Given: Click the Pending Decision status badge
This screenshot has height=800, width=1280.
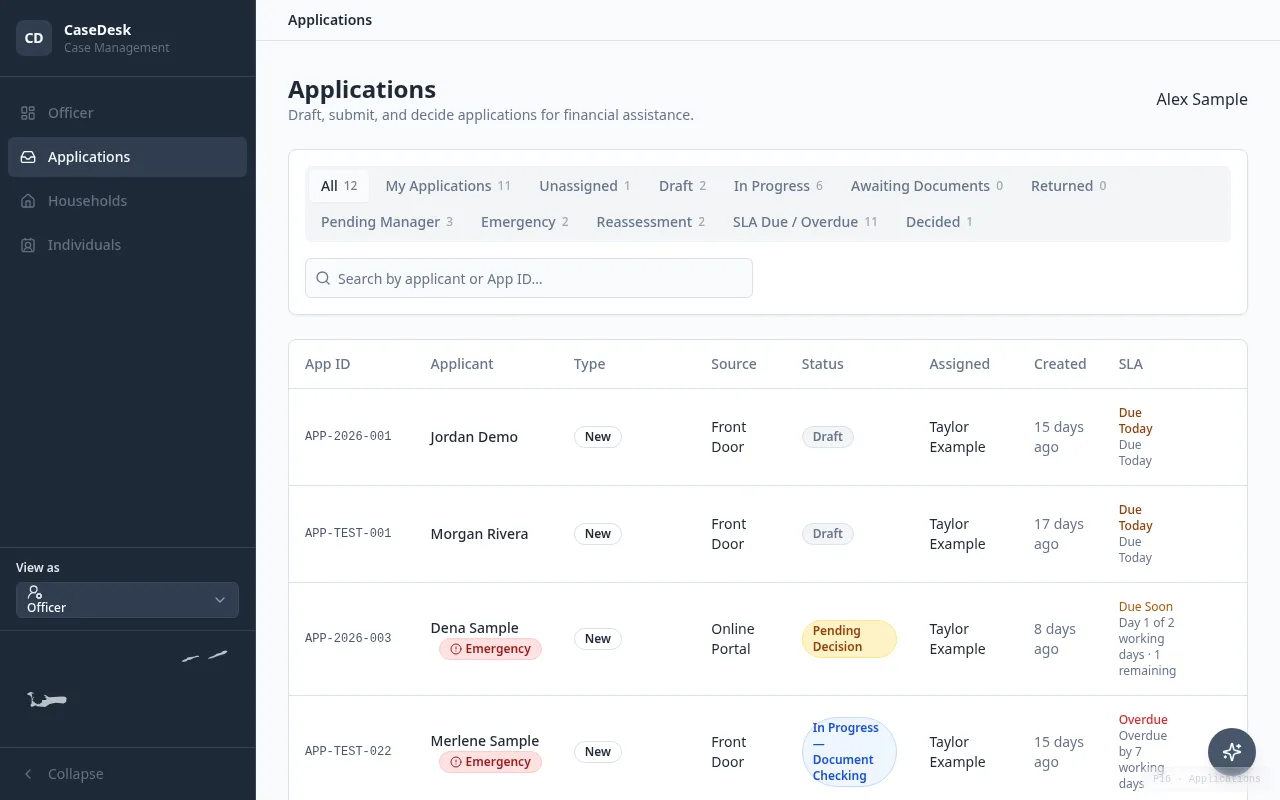Looking at the screenshot, I should [849, 639].
